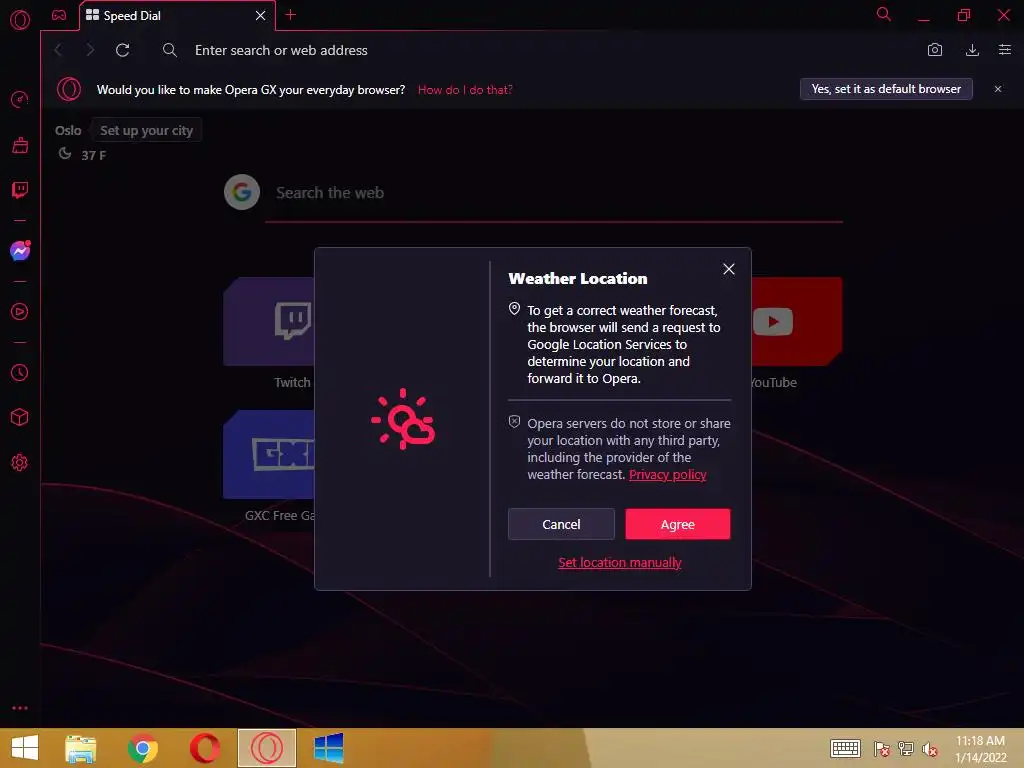This screenshot has width=1024, height=768.
Task: Go forward to next page
Action: pos(90,50)
